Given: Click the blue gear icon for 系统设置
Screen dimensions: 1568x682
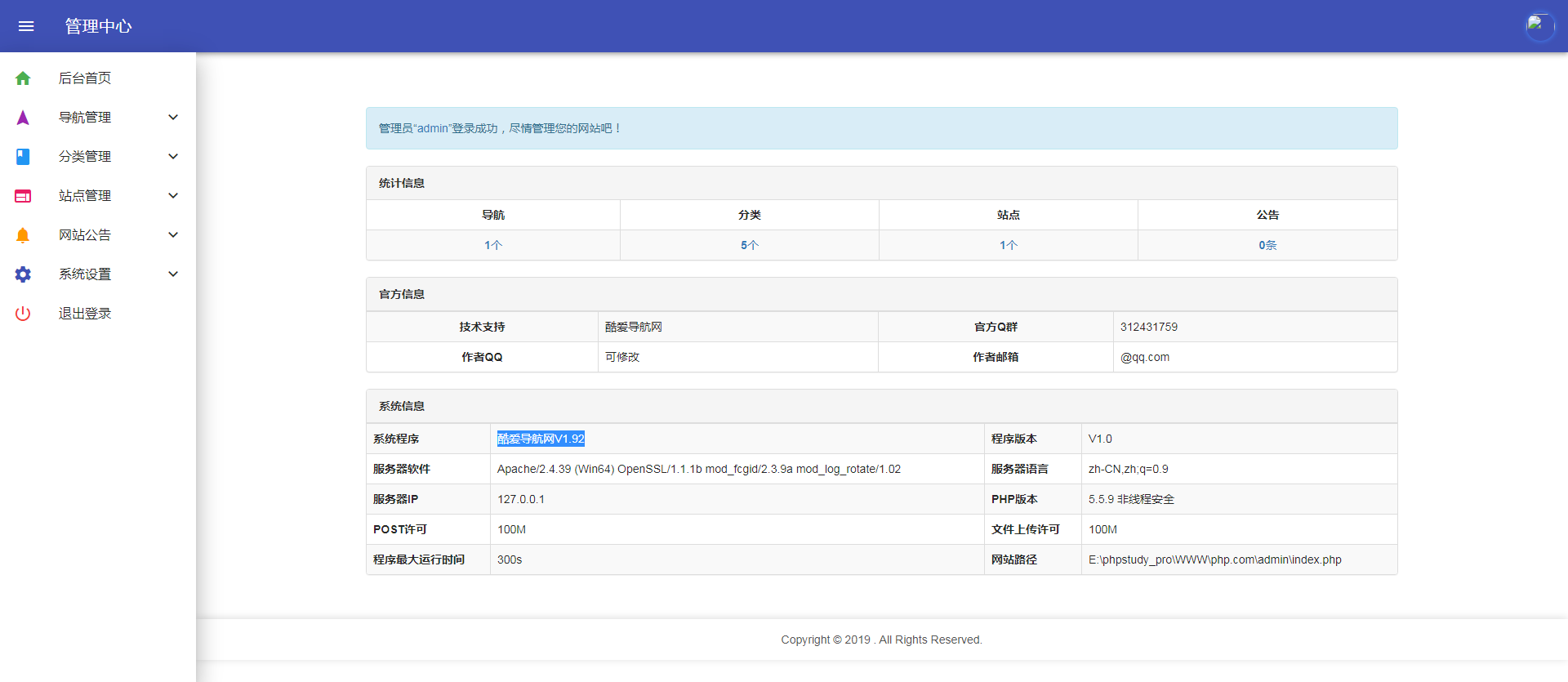Looking at the screenshot, I should click(x=23, y=274).
